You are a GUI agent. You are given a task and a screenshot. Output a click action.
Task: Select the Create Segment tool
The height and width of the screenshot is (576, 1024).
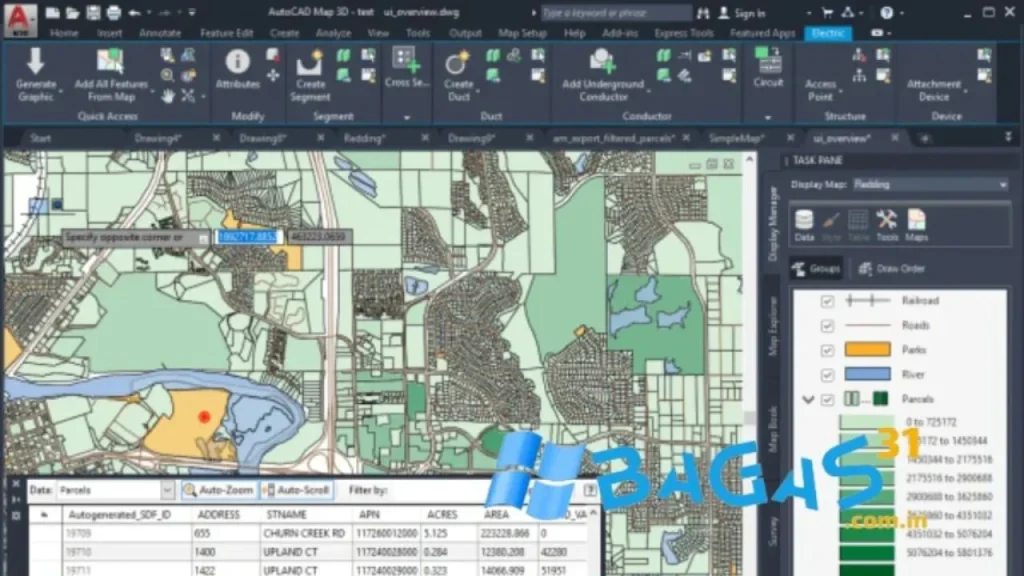pos(310,76)
